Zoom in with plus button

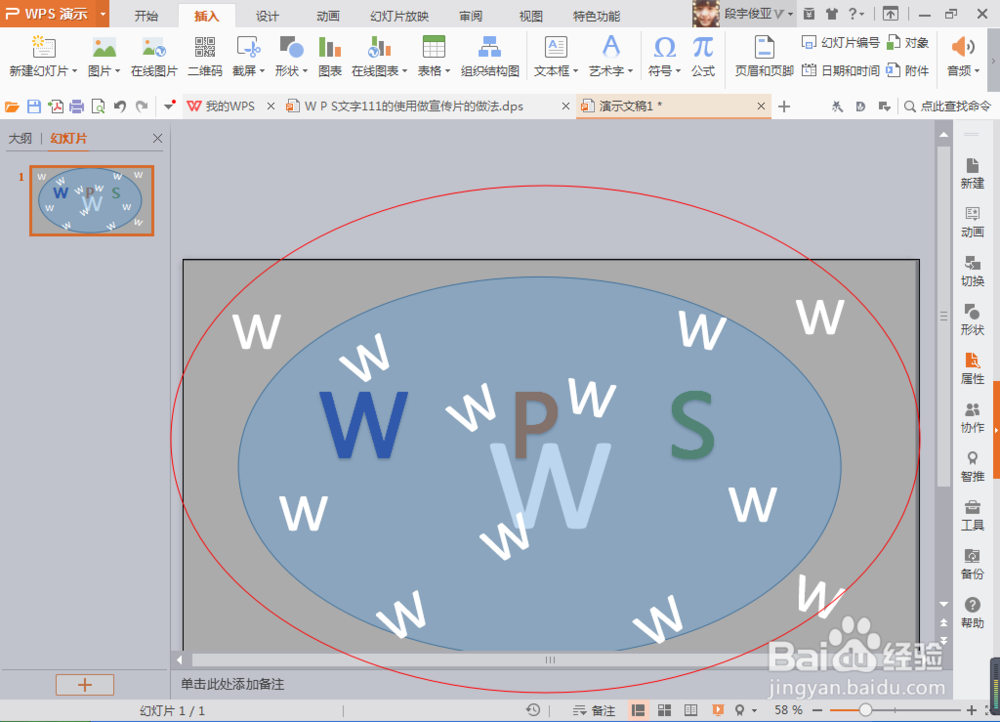coord(971,710)
